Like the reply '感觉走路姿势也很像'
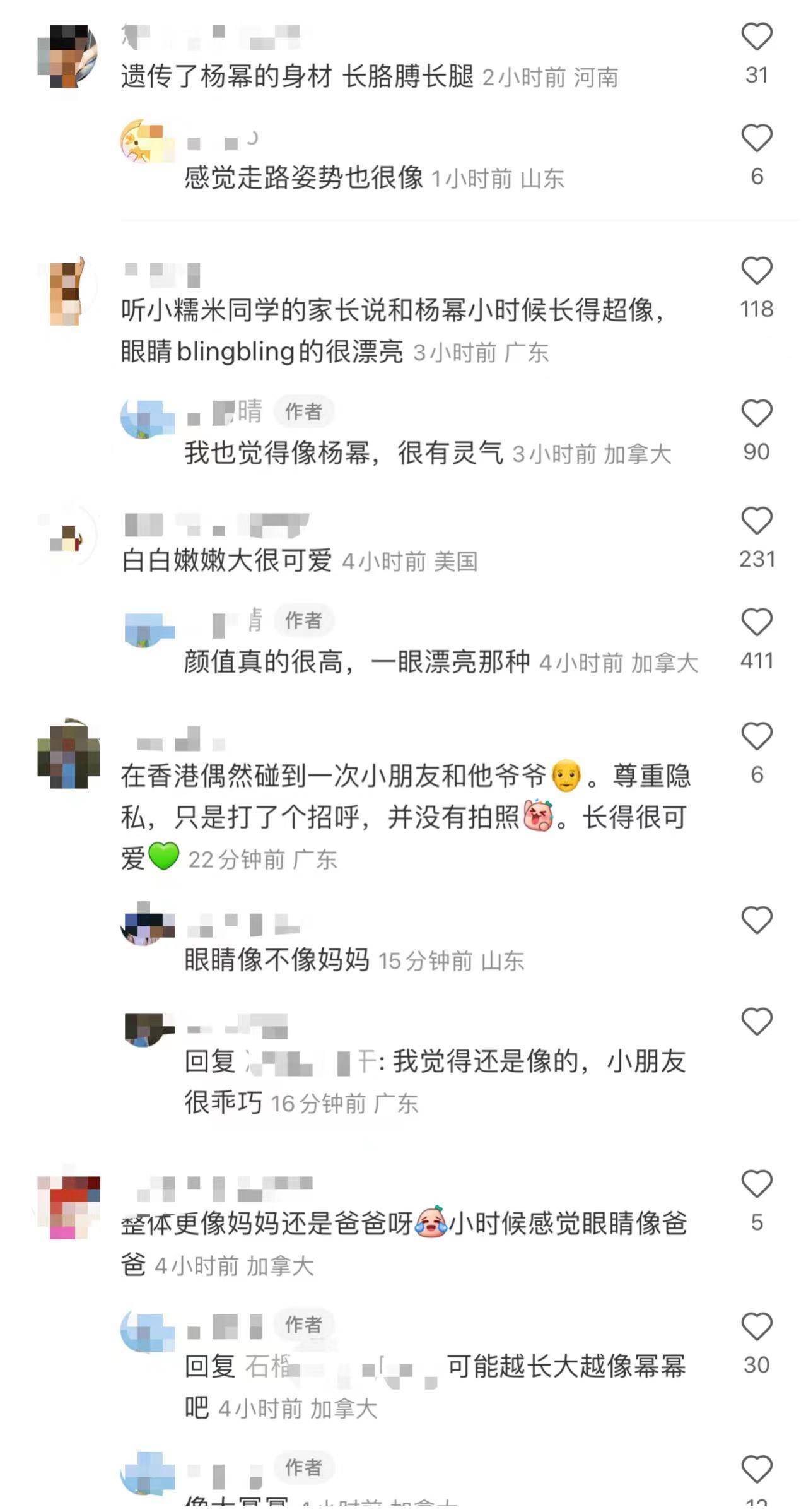The image size is (806, 1512). (x=756, y=138)
